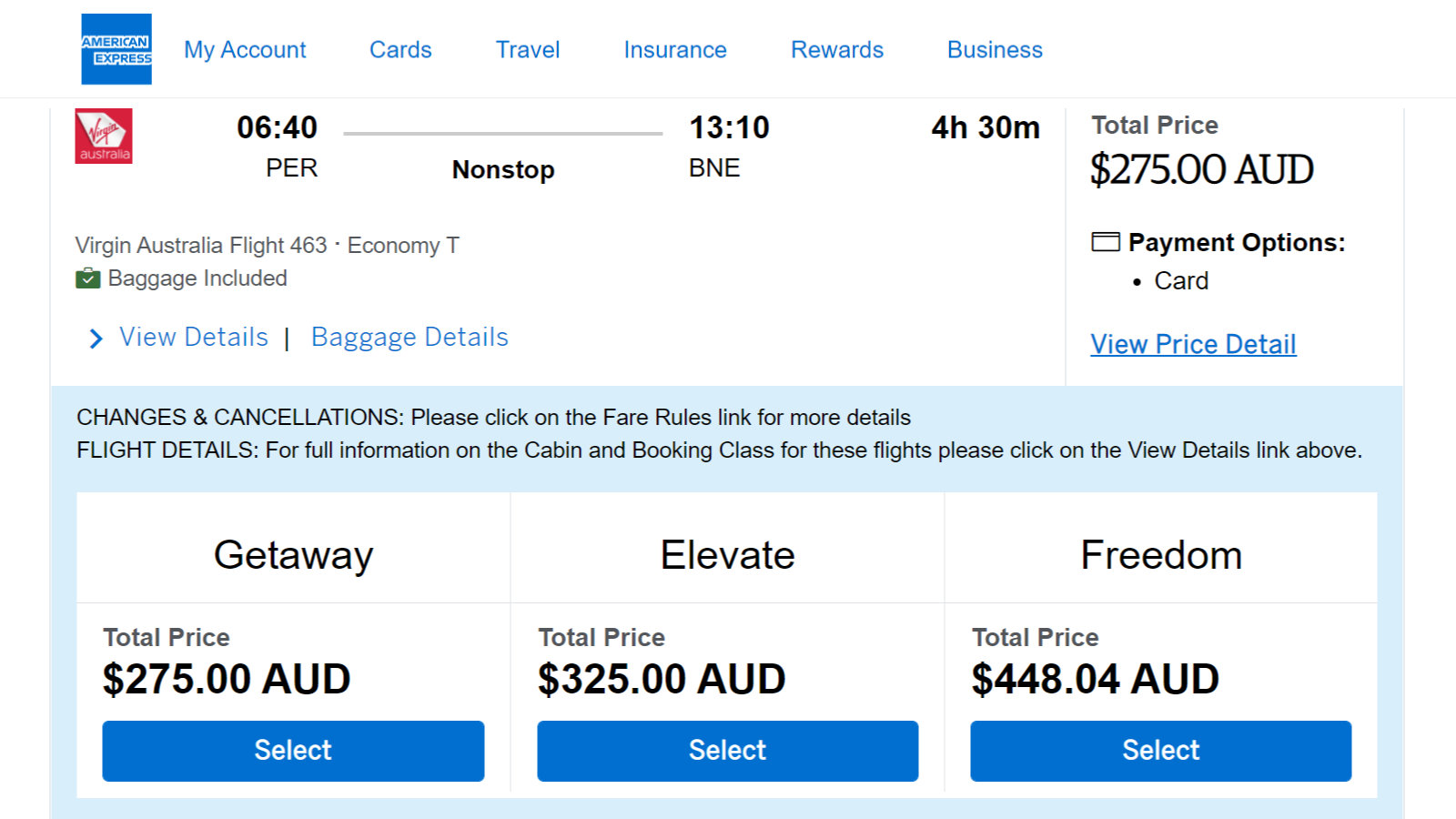The height and width of the screenshot is (819, 1456).
Task: Open the Business menu item
Action: tap(995, 50)
